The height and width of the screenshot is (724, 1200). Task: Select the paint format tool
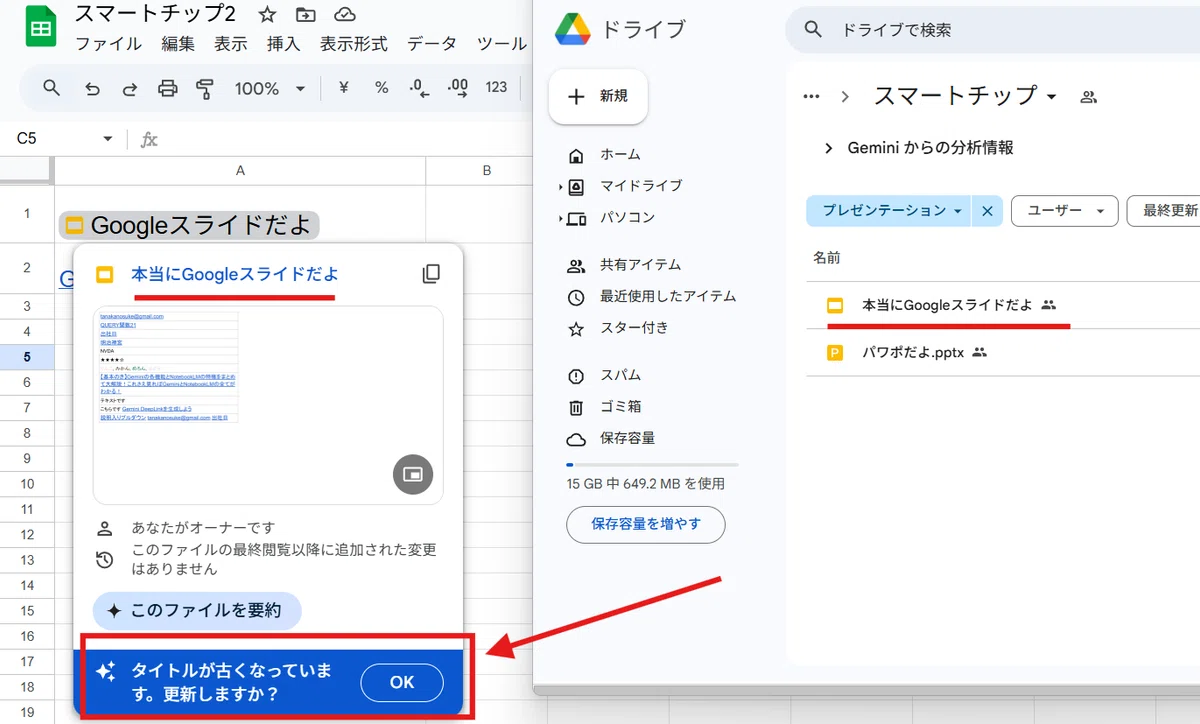pyautogui.click(x=206, y=88)
